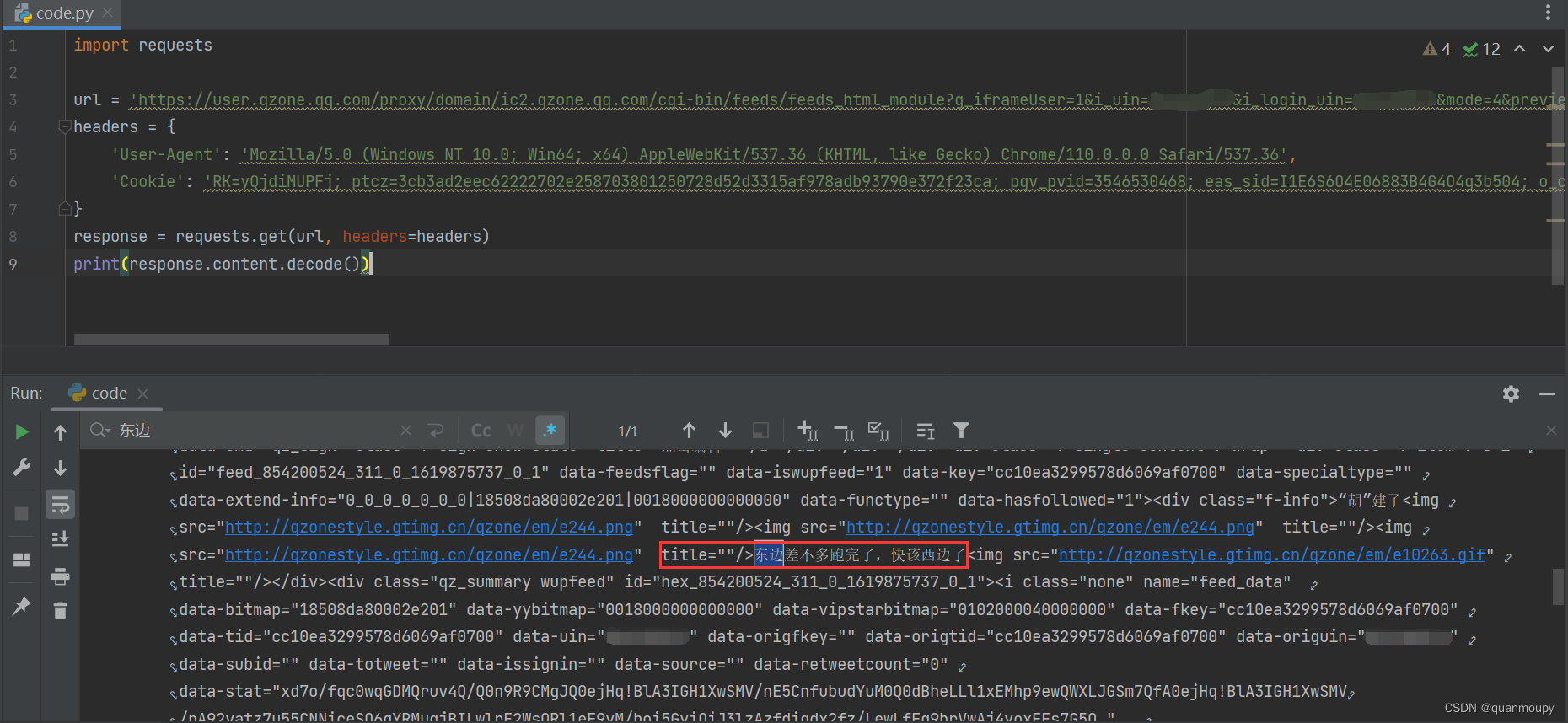The width and height of the screenshot is (1568, 723).
Task: Open in Find window icon
Action: 926,431
